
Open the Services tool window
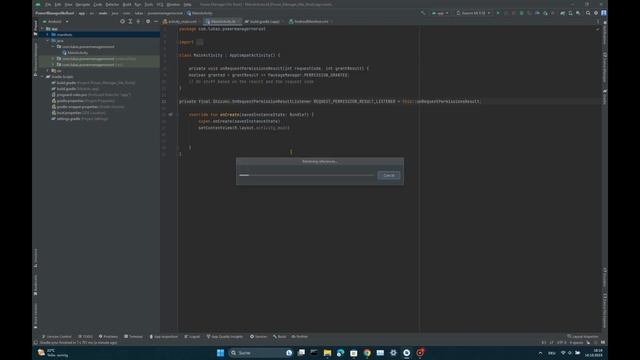[258, 337]
